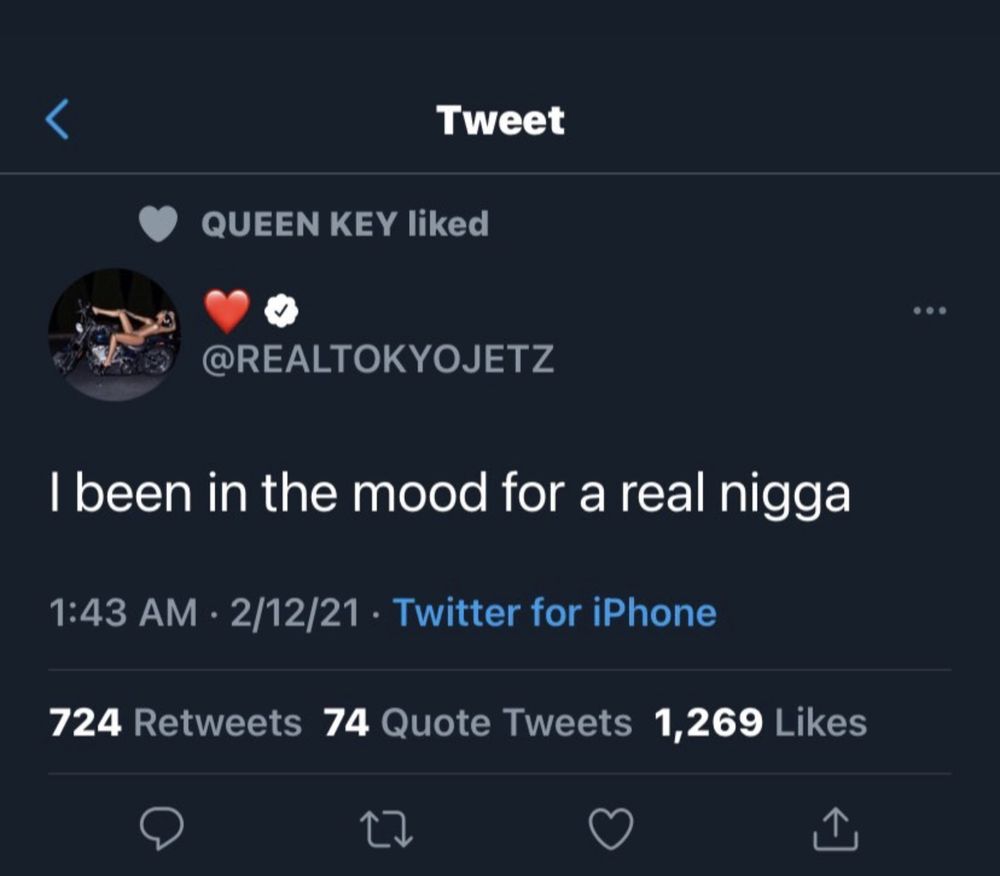Share the tweet via upload arrow icon
The height and width of the screenshot is (876, 1000).
835,829
